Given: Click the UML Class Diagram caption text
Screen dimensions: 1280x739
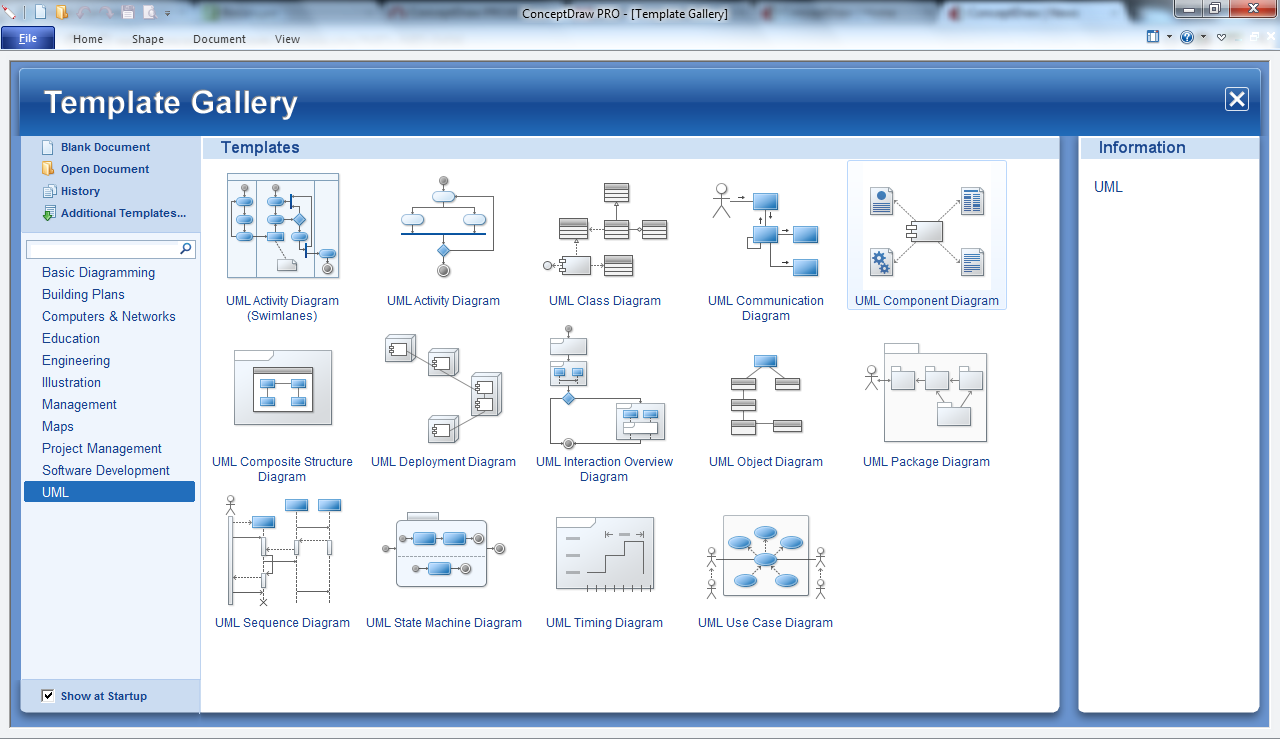Looking at the screenshot, I should 605,301.
